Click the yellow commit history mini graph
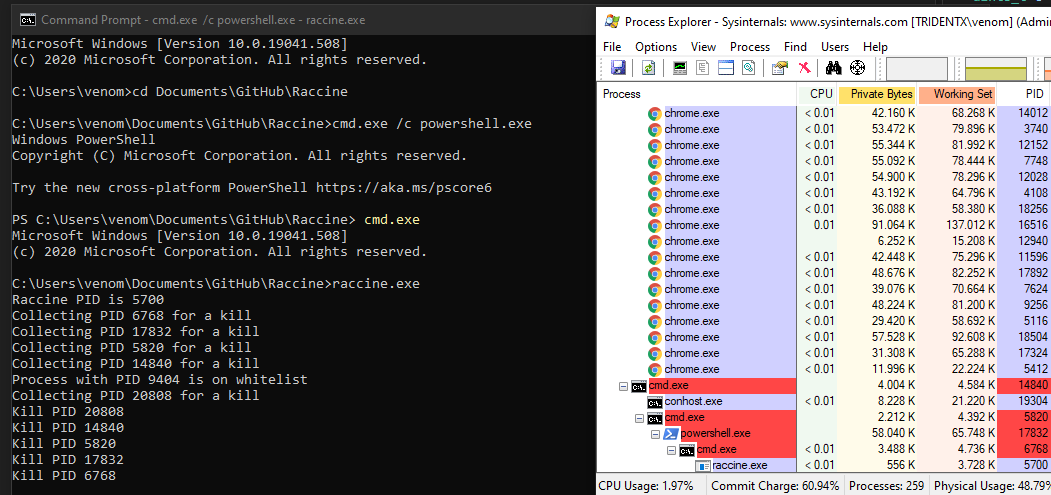1051x495 pixels. click(x=995, y=69)
